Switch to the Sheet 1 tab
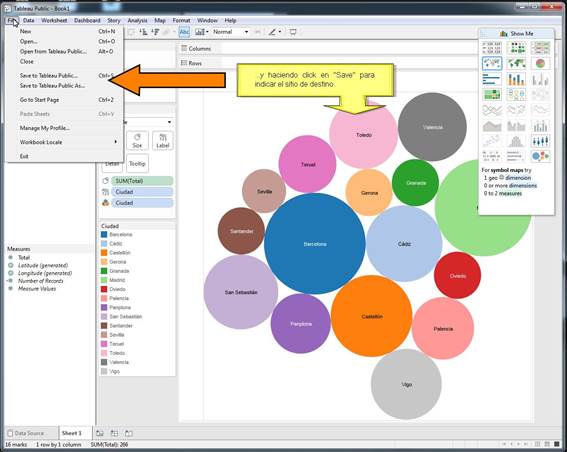567x452 pixels. 72,433
